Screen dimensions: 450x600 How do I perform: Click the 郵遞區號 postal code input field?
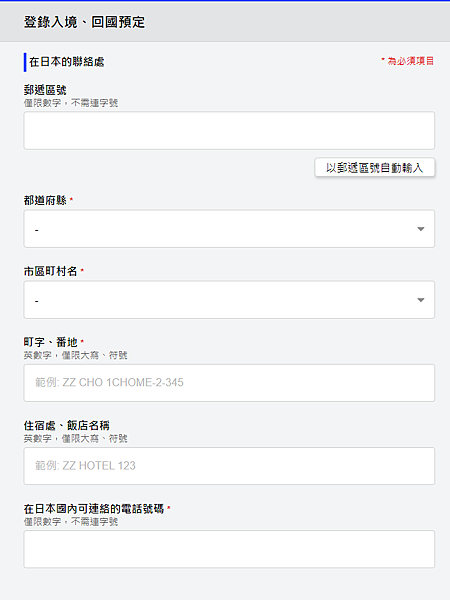tap(229, 130)
